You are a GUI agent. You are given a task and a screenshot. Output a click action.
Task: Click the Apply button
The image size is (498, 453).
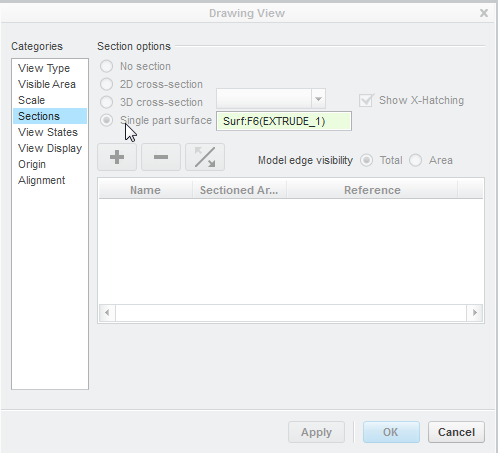tap(316, 432)
